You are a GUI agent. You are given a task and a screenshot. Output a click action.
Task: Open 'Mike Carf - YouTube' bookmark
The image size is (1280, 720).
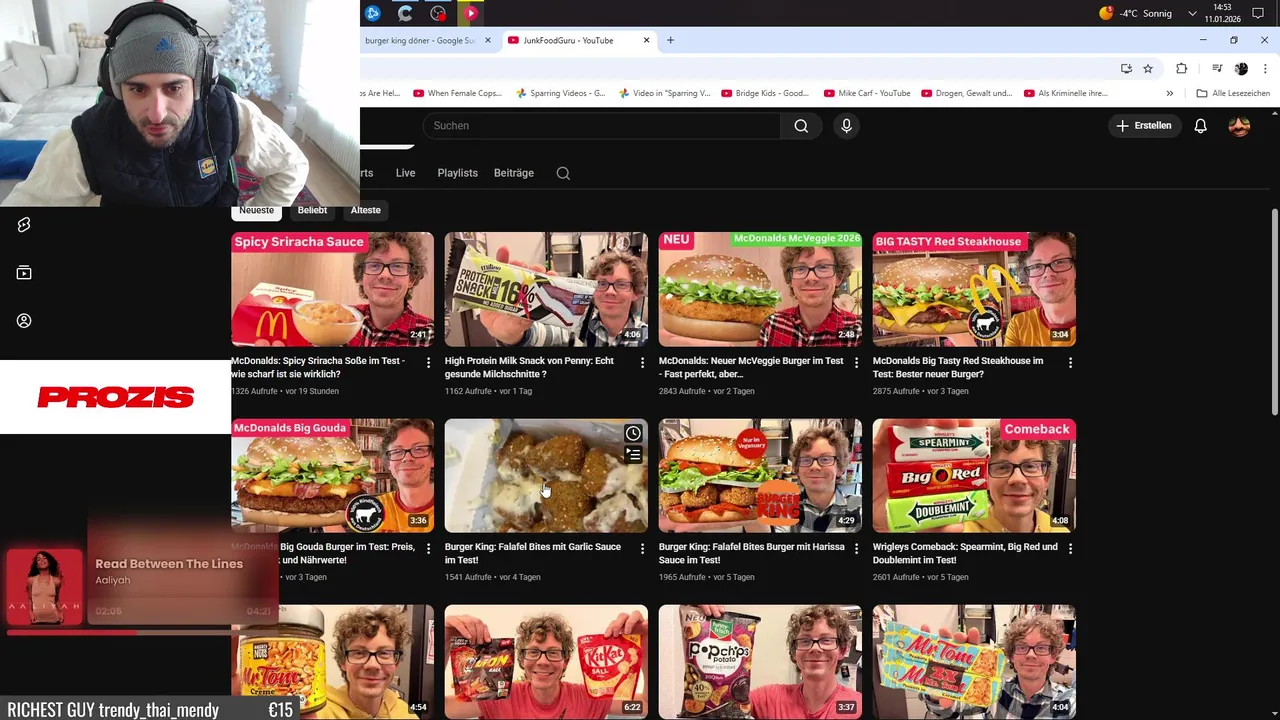(x=867, y=93)
